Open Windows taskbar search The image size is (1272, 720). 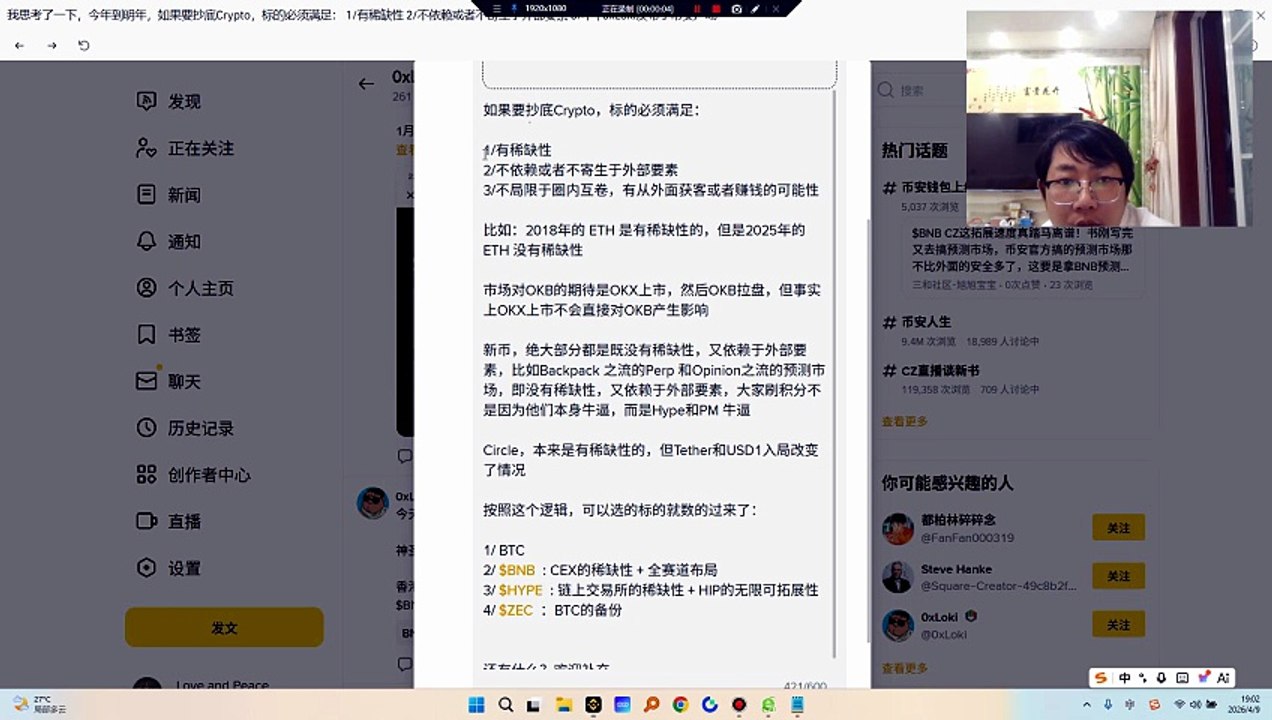pyautogui.click(x=506, y=704)
